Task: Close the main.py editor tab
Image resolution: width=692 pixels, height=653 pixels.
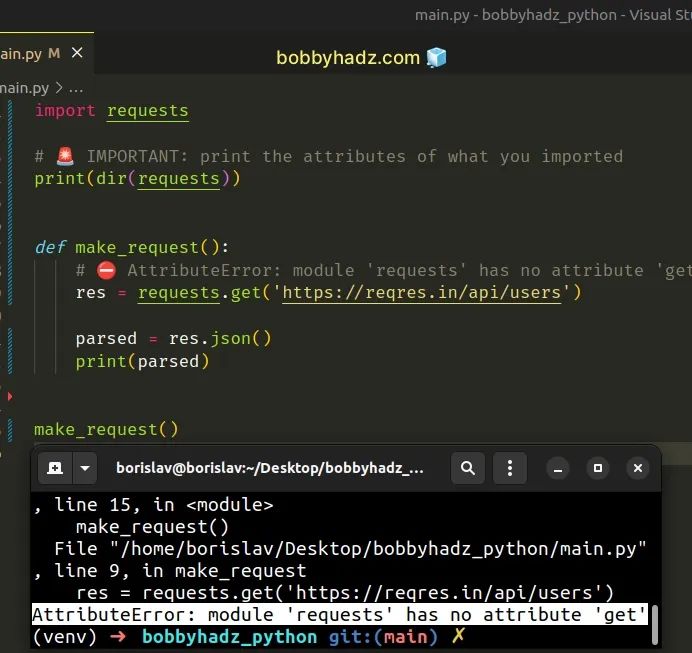Action: (x=77, y=53)
